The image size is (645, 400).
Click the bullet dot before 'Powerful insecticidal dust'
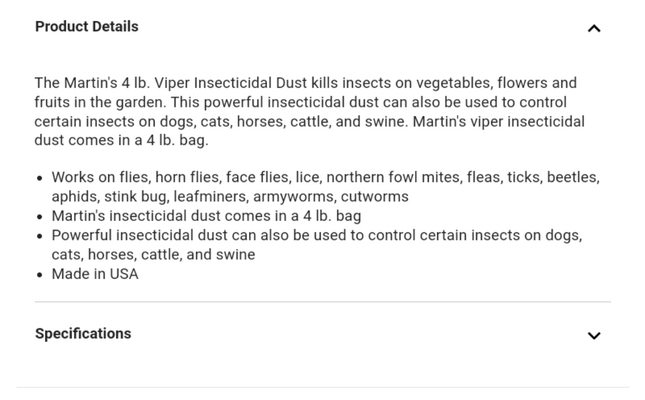39,236
